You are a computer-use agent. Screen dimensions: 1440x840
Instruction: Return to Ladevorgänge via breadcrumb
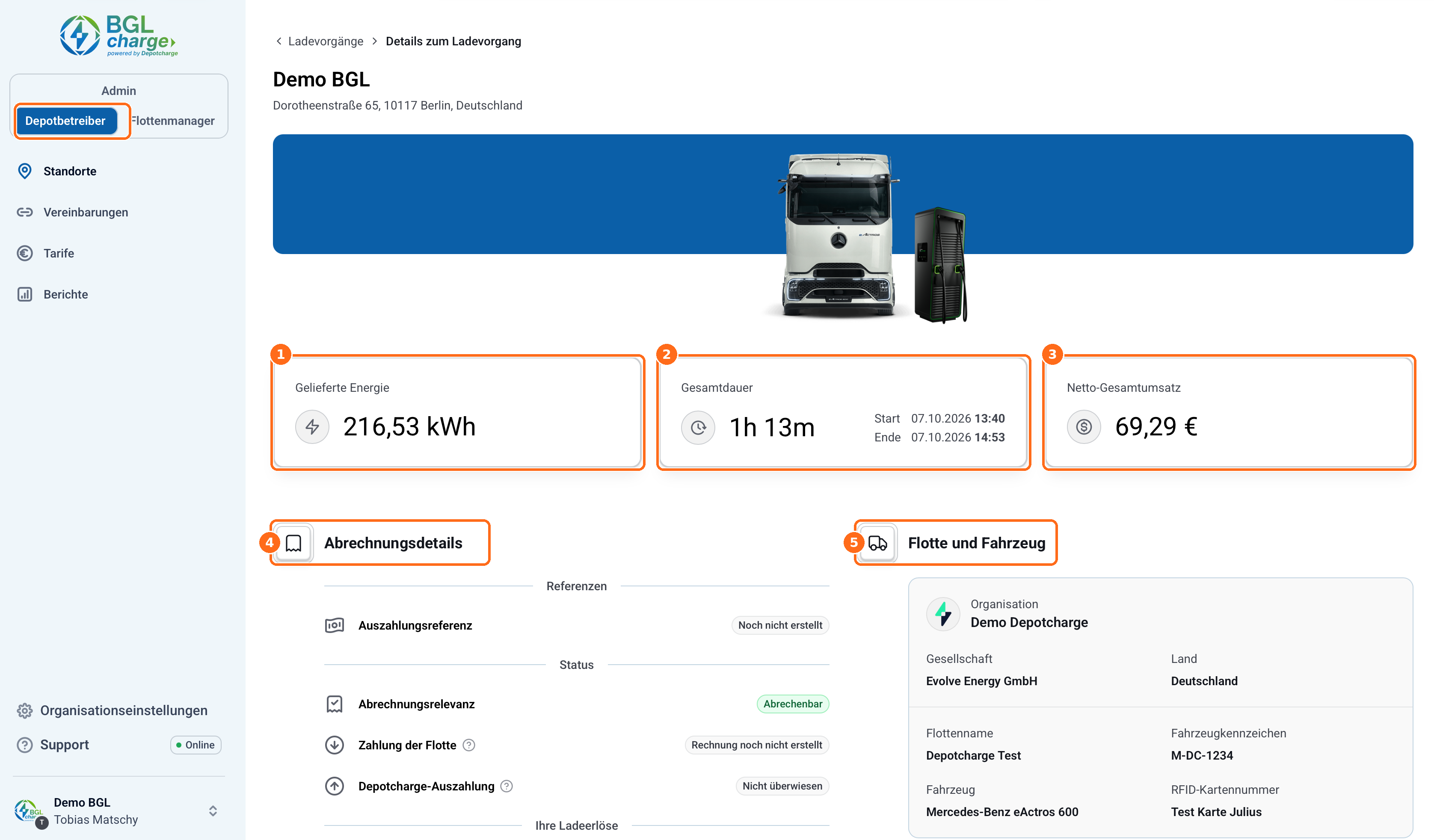[x=326, y=41]
